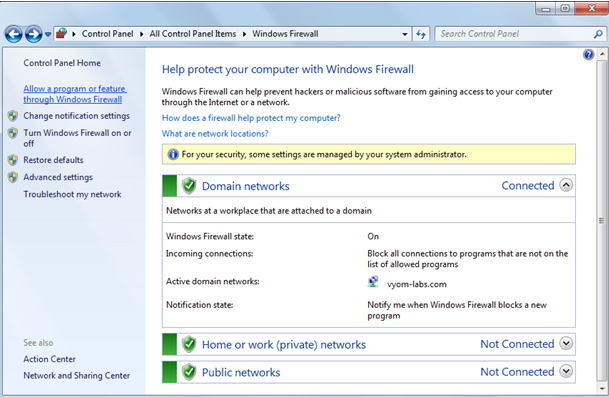Click green shield icon for Public networks
The width and height of the screenshot is (609, 397).
(x=189, y=372)
